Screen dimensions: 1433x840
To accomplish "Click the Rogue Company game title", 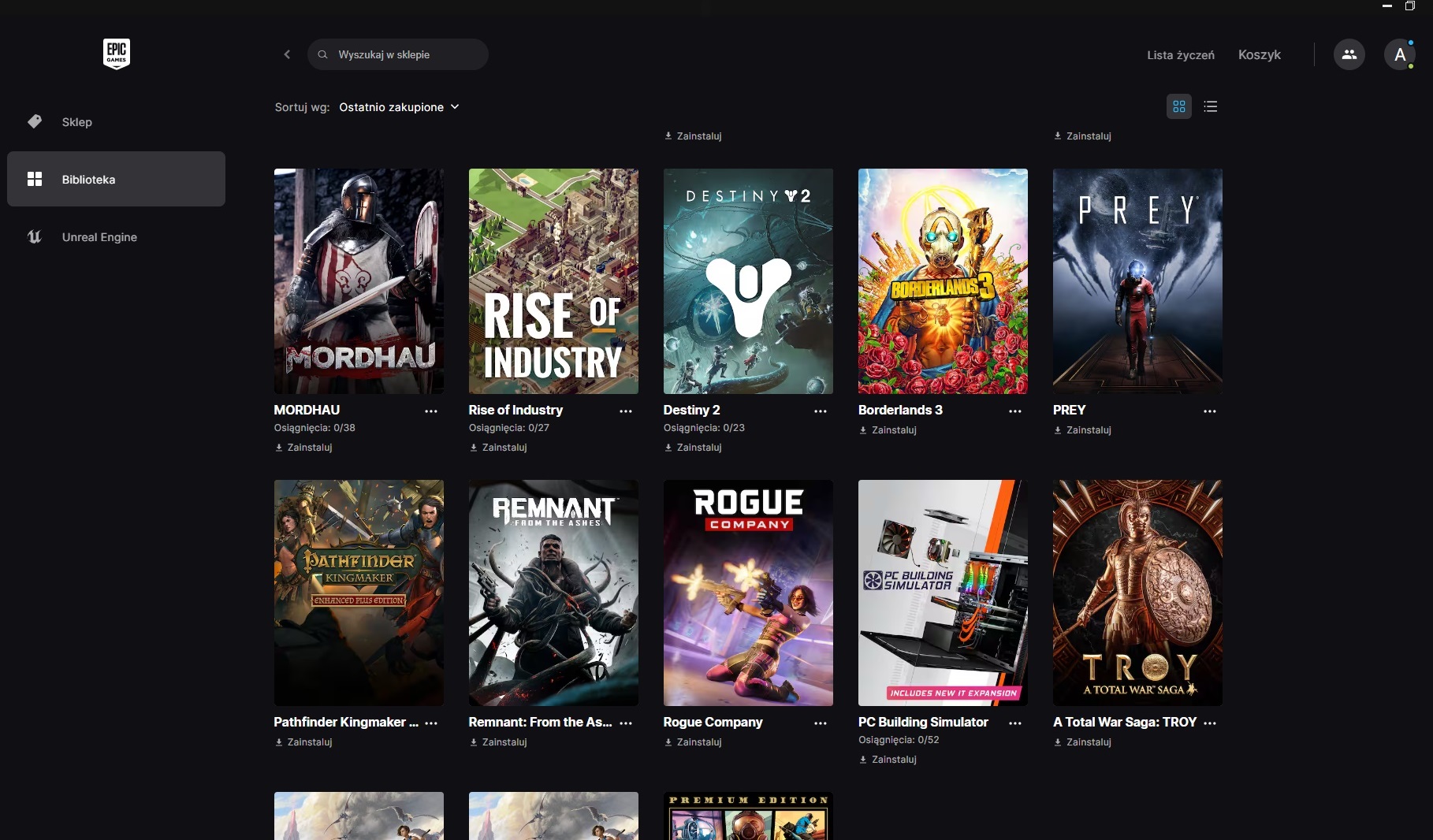I will point(713,722).
